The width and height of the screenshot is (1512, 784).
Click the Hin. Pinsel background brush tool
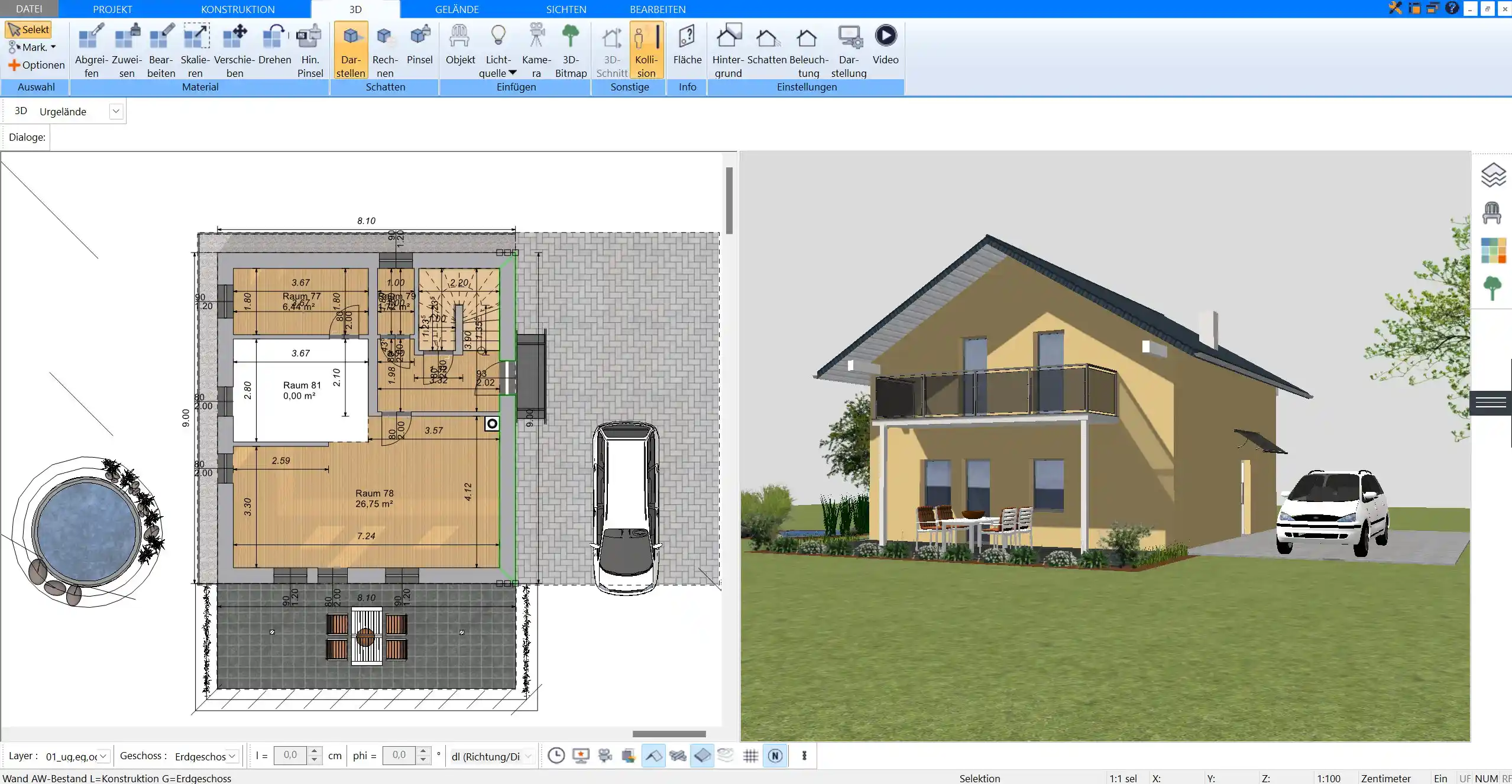click(x=310, y=50)
